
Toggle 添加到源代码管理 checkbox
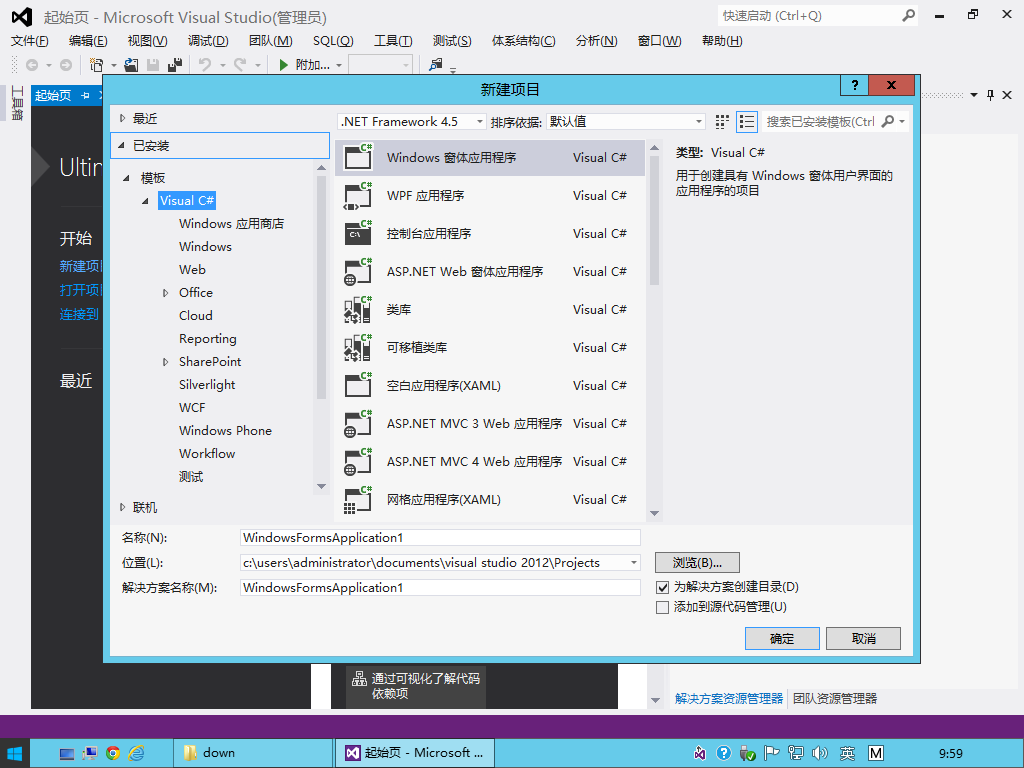point(662,607)
